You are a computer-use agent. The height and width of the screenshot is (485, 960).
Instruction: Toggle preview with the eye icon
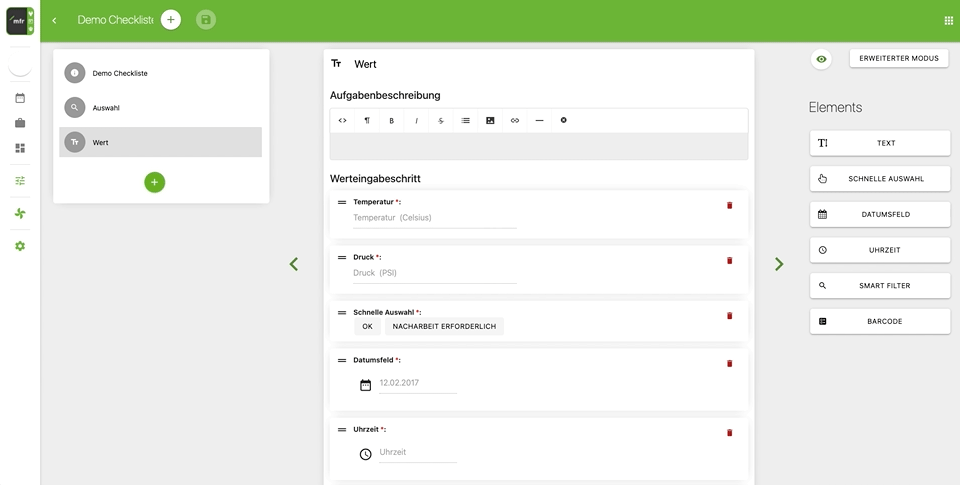(x=821, y=59)
